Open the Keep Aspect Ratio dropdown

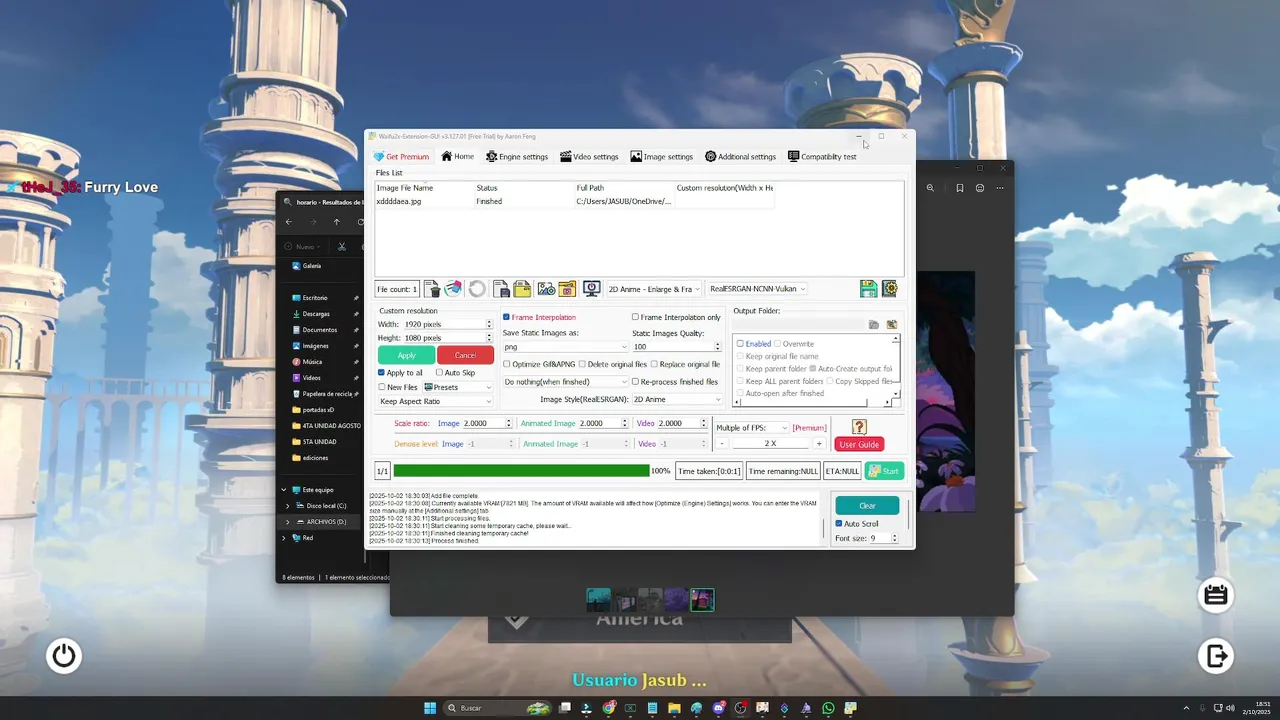coord(436,401)
